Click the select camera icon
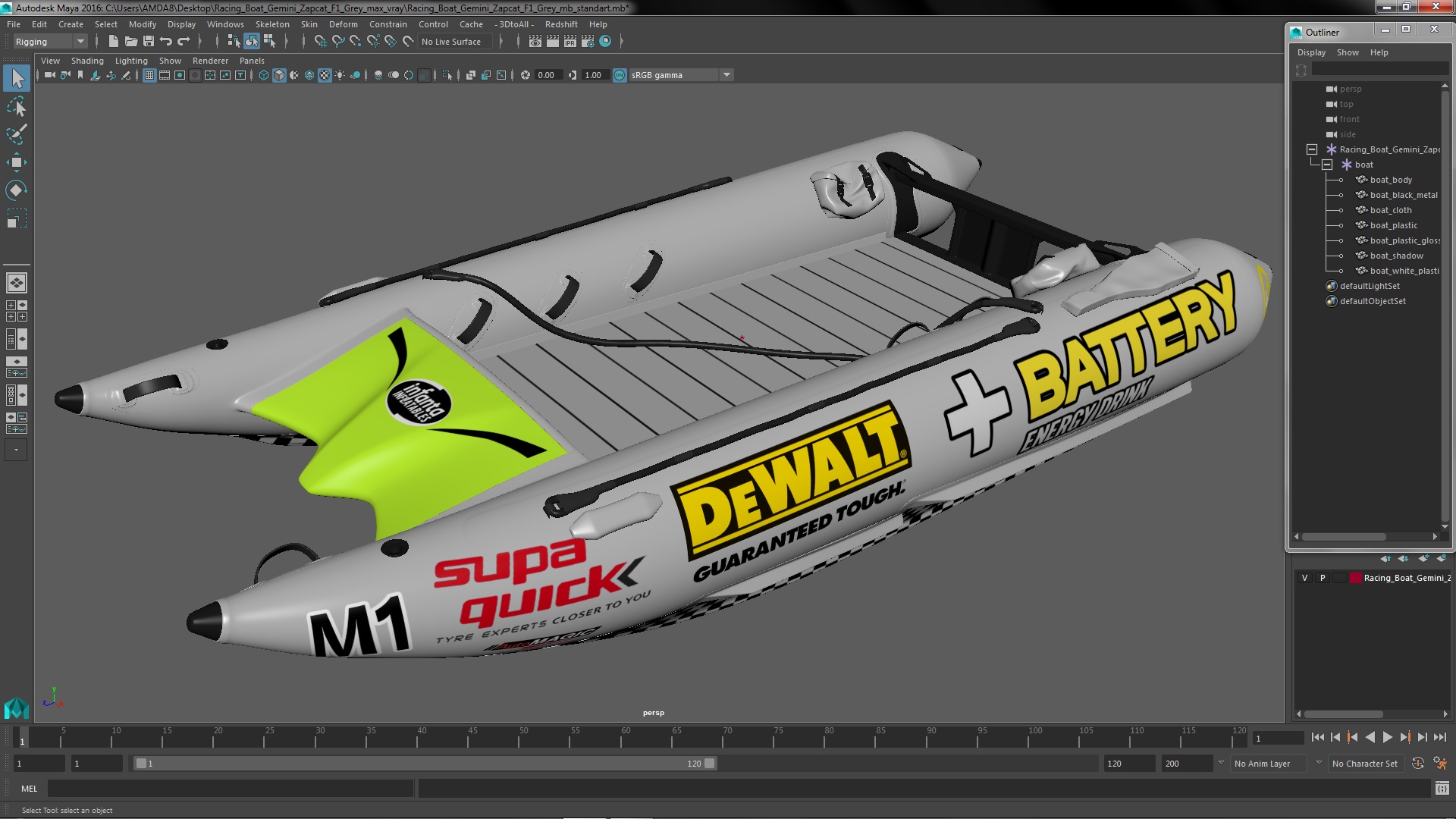Screen dimensions: 1456x819 click(x=49, y=75)
